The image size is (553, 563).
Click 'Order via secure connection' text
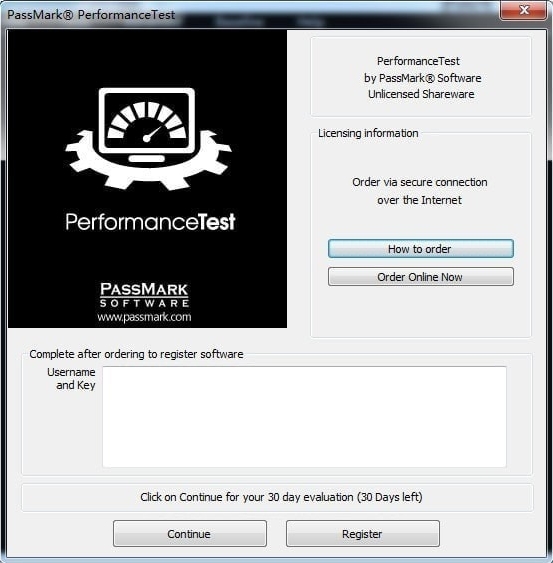[x=420, y=182]
